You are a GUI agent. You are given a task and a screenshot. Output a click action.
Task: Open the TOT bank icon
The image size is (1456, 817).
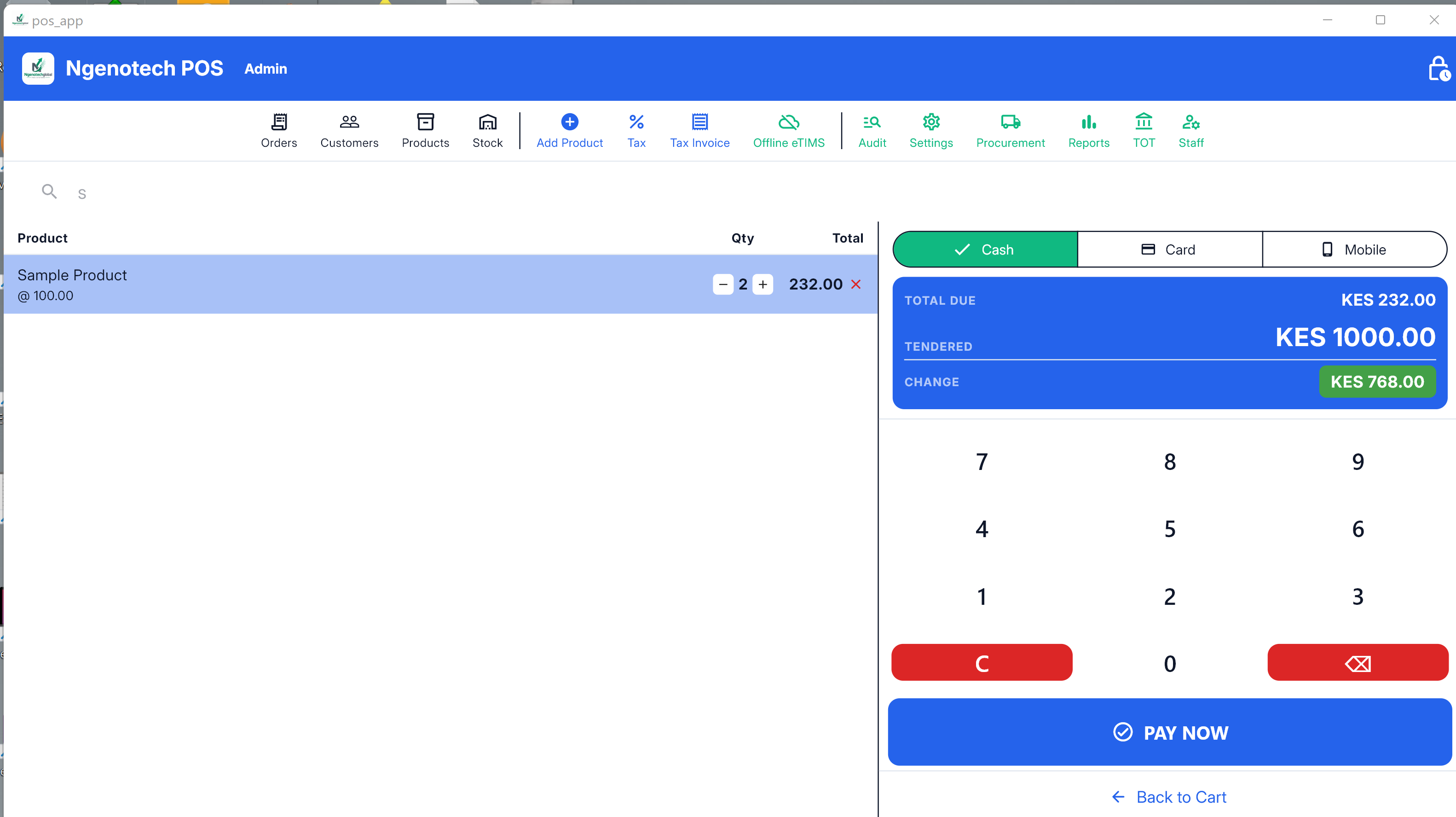[1144, 122]
